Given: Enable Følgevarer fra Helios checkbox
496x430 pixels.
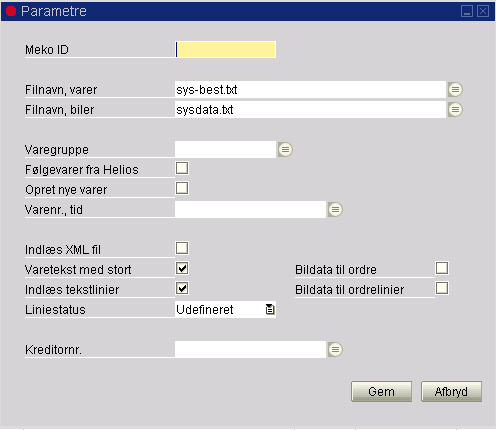Looking at the screenshot, I should click(x=182, y=168).
